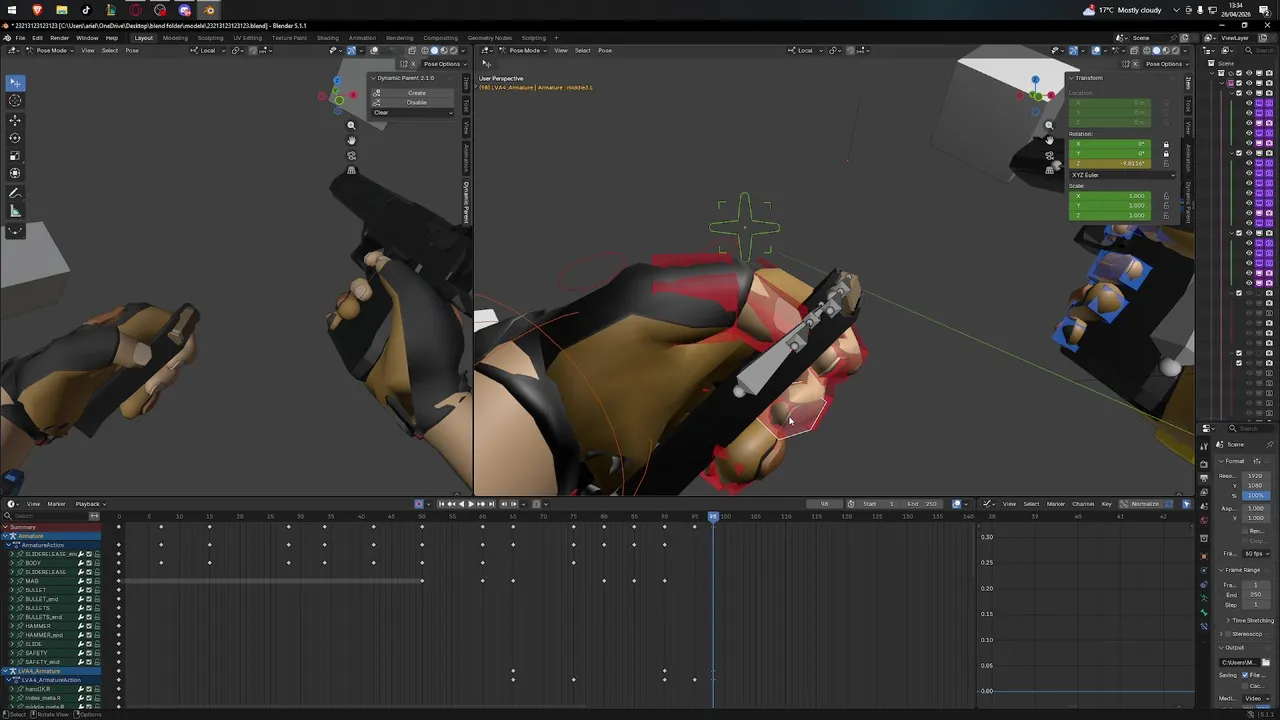This screenshot has width=1280, height=720.
Task: Play the animation in timeline
Action: coord(471,504)
